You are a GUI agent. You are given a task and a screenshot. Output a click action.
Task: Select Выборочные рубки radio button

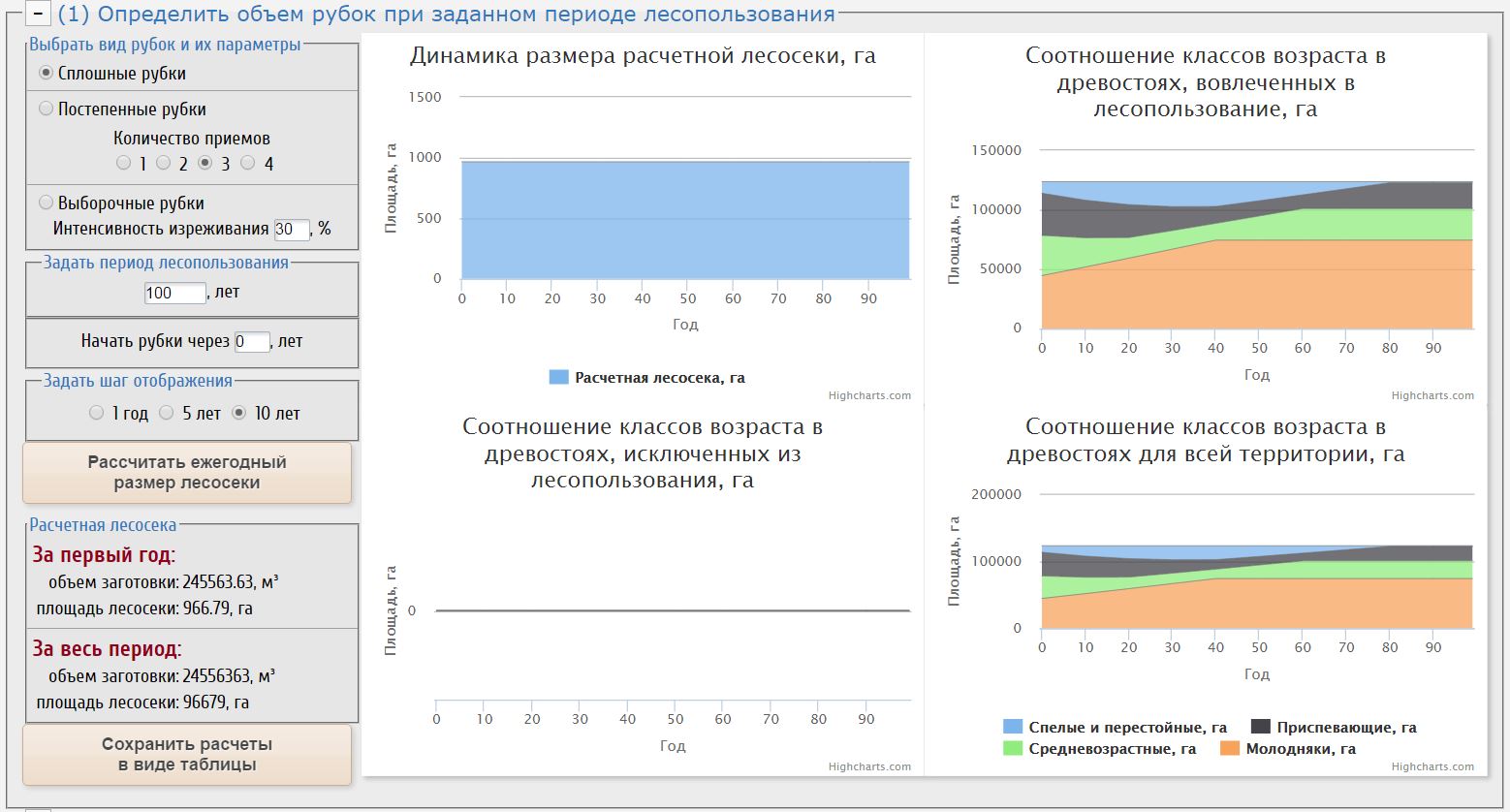tap(46, 203)
